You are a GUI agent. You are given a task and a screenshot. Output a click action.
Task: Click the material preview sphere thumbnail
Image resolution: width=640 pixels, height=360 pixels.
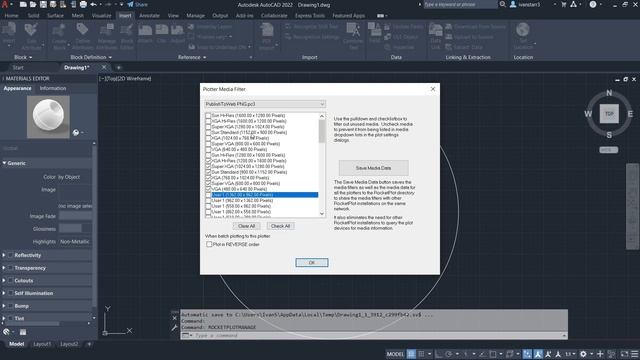click(48, 117)
